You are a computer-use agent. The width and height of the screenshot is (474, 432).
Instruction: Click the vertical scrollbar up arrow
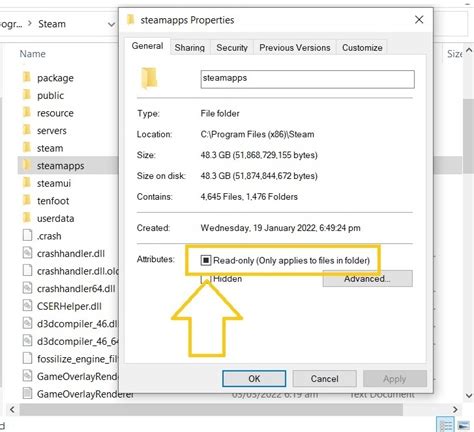point(469,50)
